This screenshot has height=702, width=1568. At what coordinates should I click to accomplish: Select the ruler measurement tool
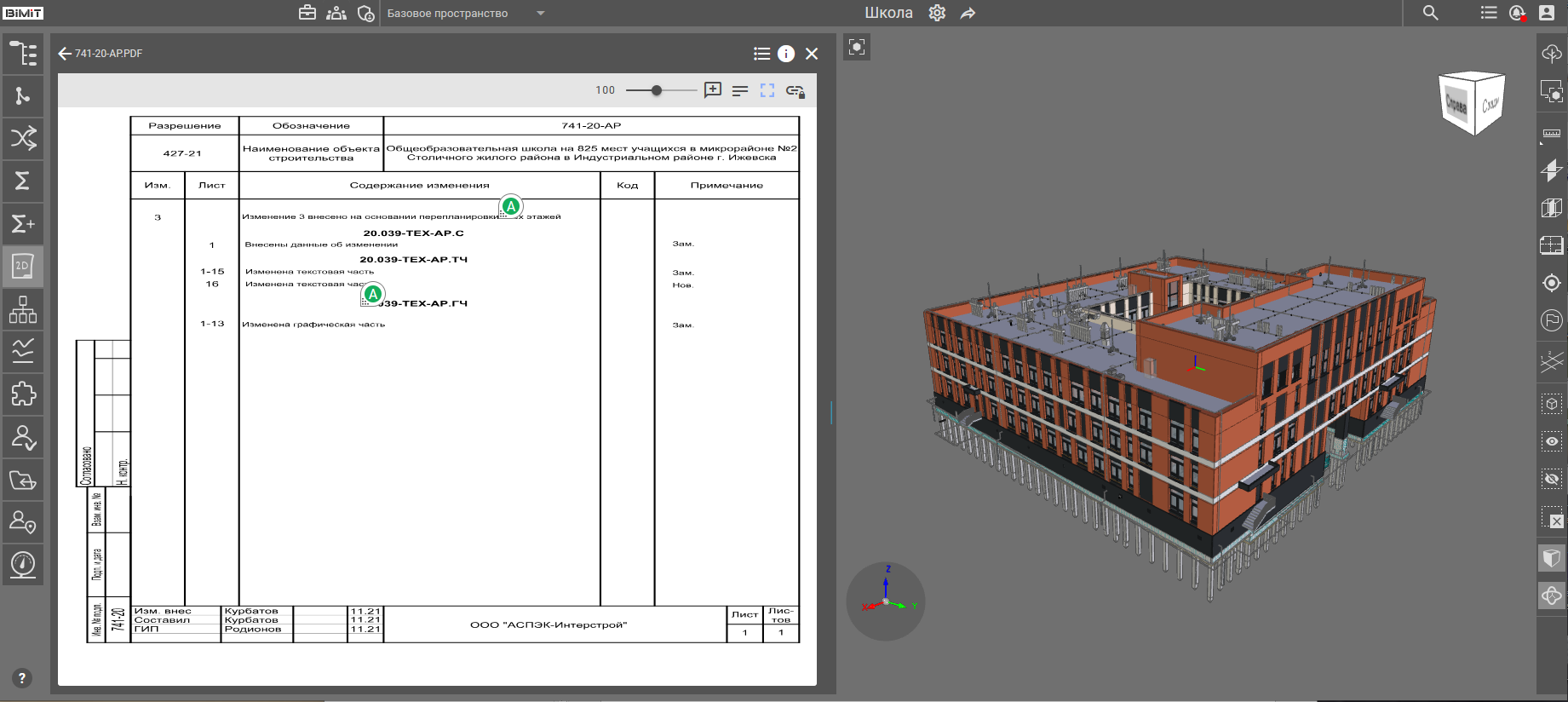point(1552,134)
